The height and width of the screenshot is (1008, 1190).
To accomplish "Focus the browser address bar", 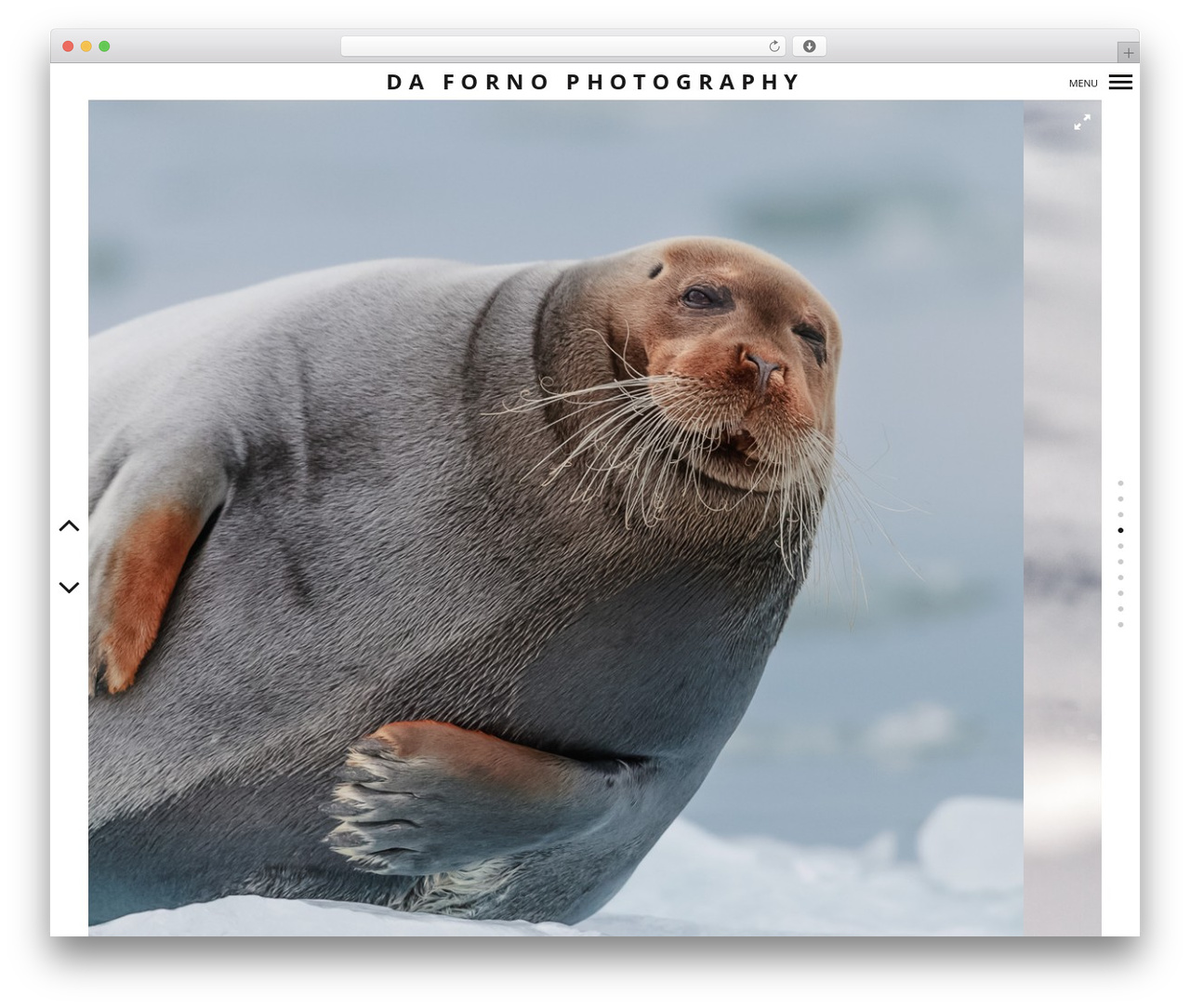I will coord(562,46).
